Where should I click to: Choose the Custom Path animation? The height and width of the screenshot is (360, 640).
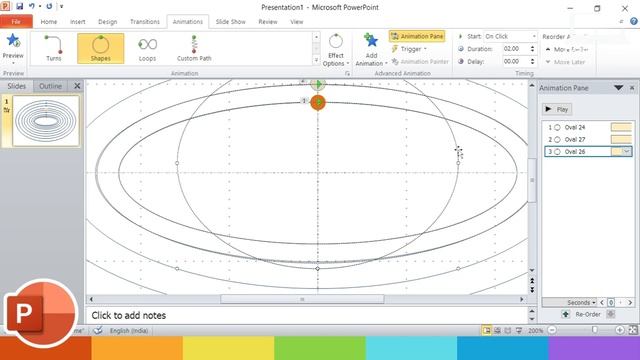(x=194, y=48)
